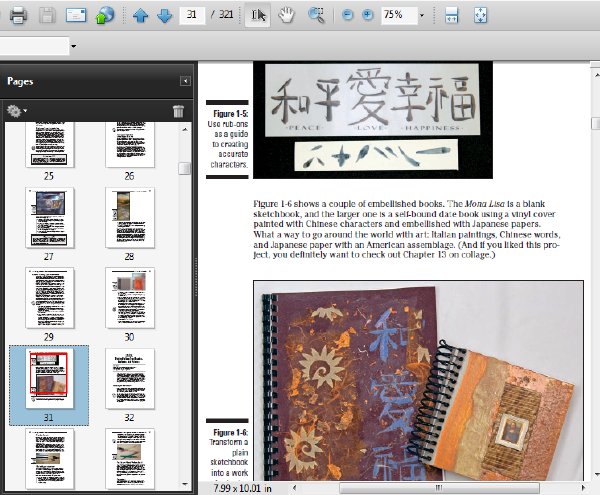Choose the Select text cursor tool
Viewport: 600px width, 495px height.
pyautogui.click(x=258, y=15)
